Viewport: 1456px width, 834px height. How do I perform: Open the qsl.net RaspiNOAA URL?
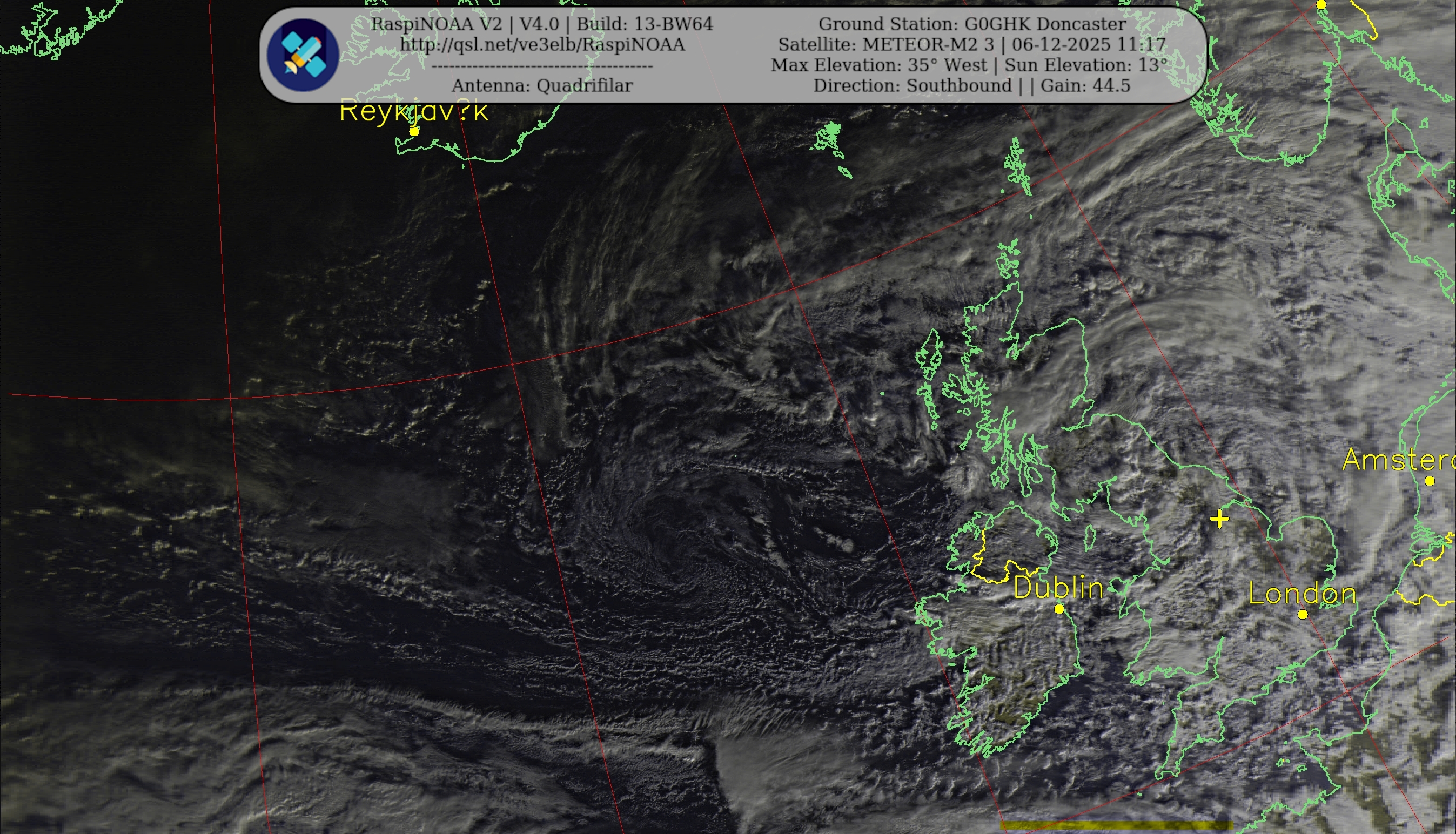tap(542, 45)
